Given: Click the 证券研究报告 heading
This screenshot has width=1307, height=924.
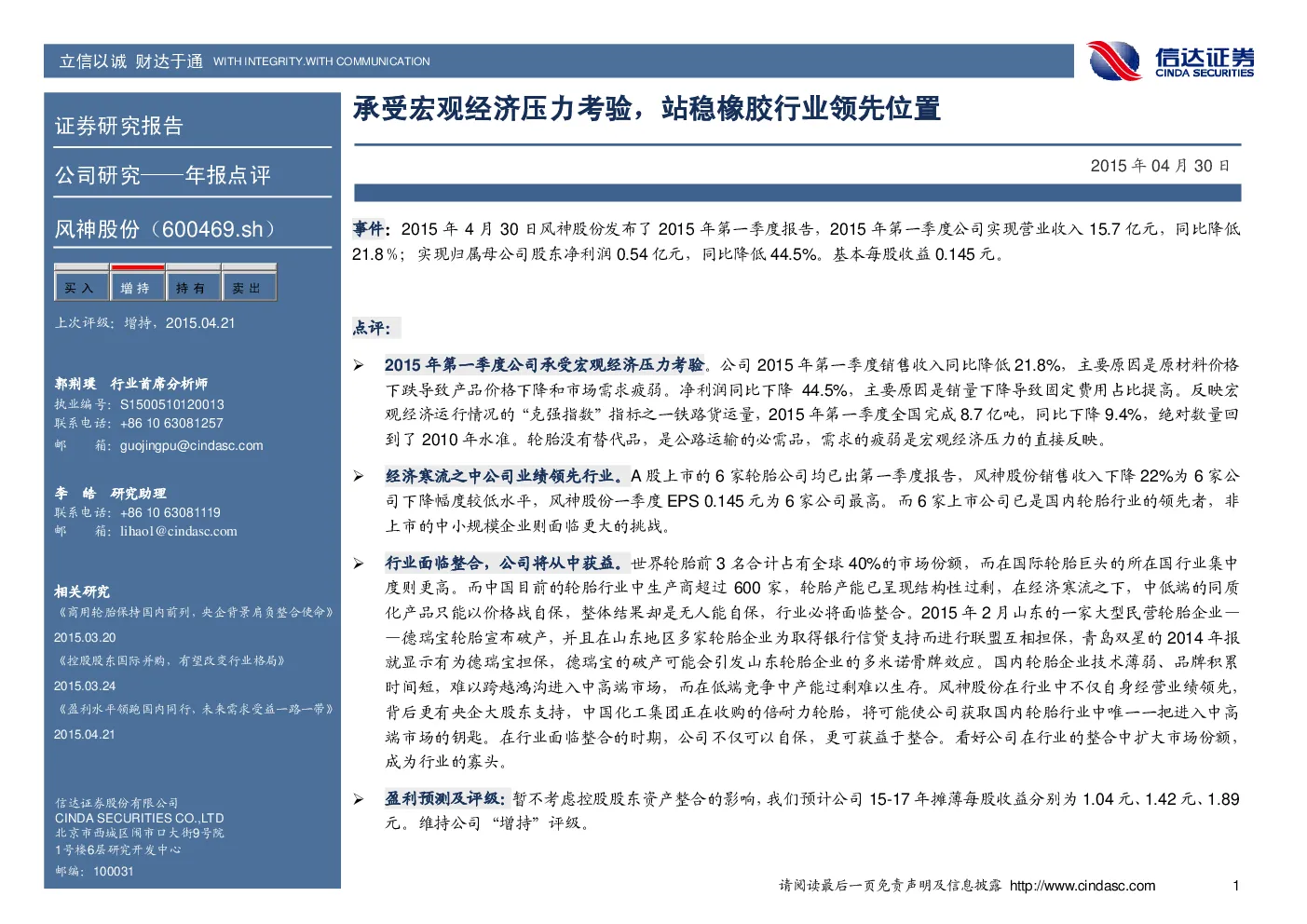Looking at the screenshot, I should point(119,127).
